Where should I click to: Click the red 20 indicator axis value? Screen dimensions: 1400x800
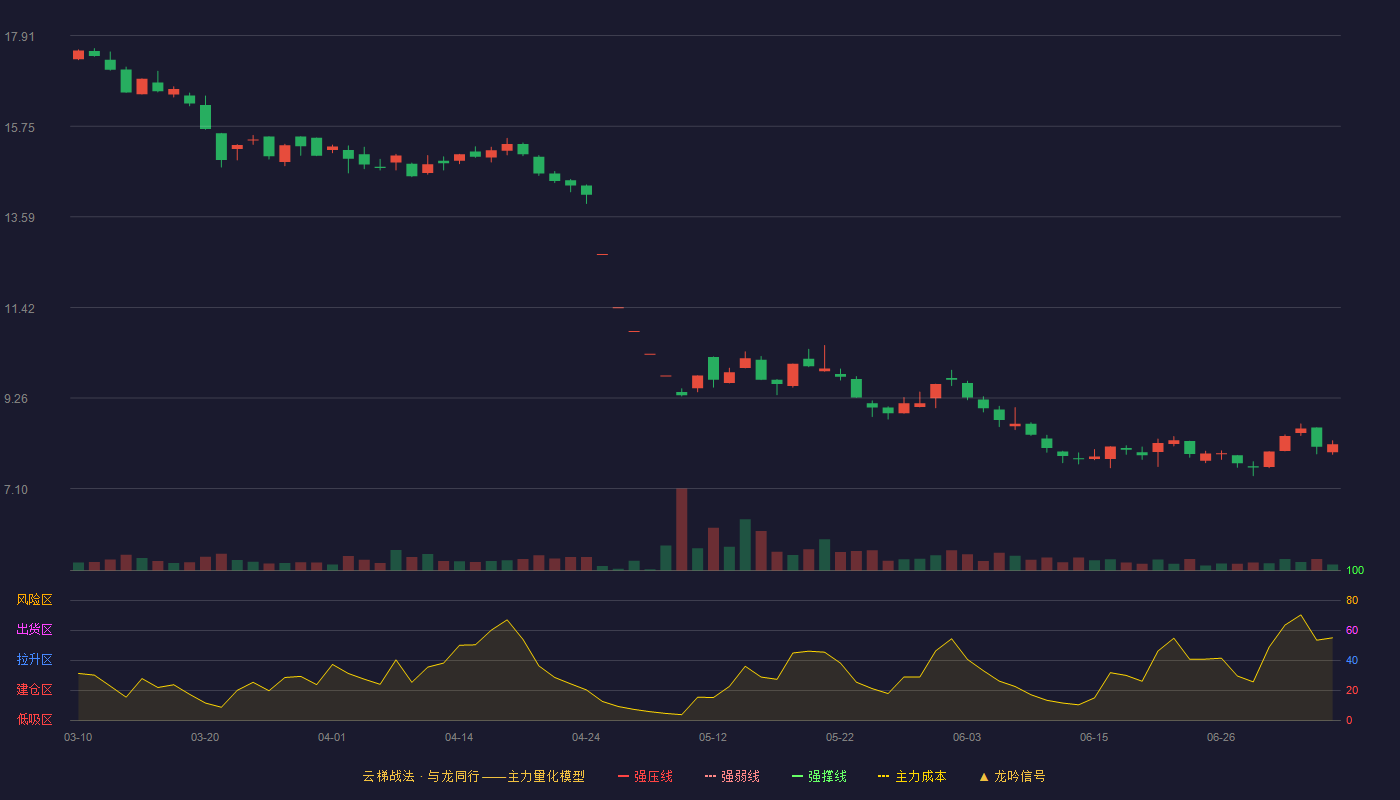(x=1352, y=690)
